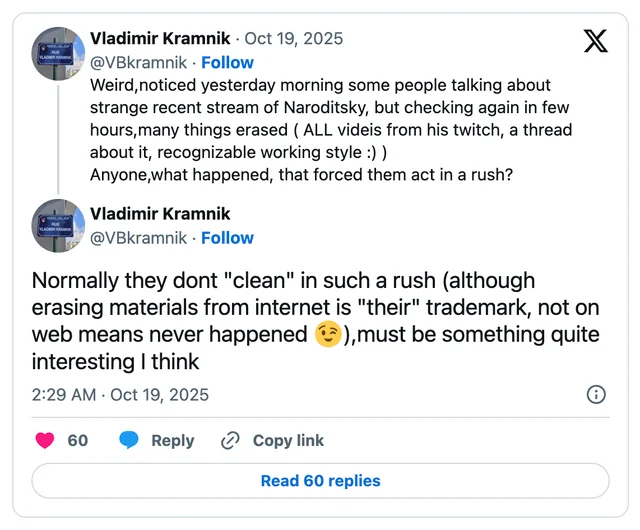
Task: Open the top Vladimir Kramnik avatar
Action: [58, 54]
